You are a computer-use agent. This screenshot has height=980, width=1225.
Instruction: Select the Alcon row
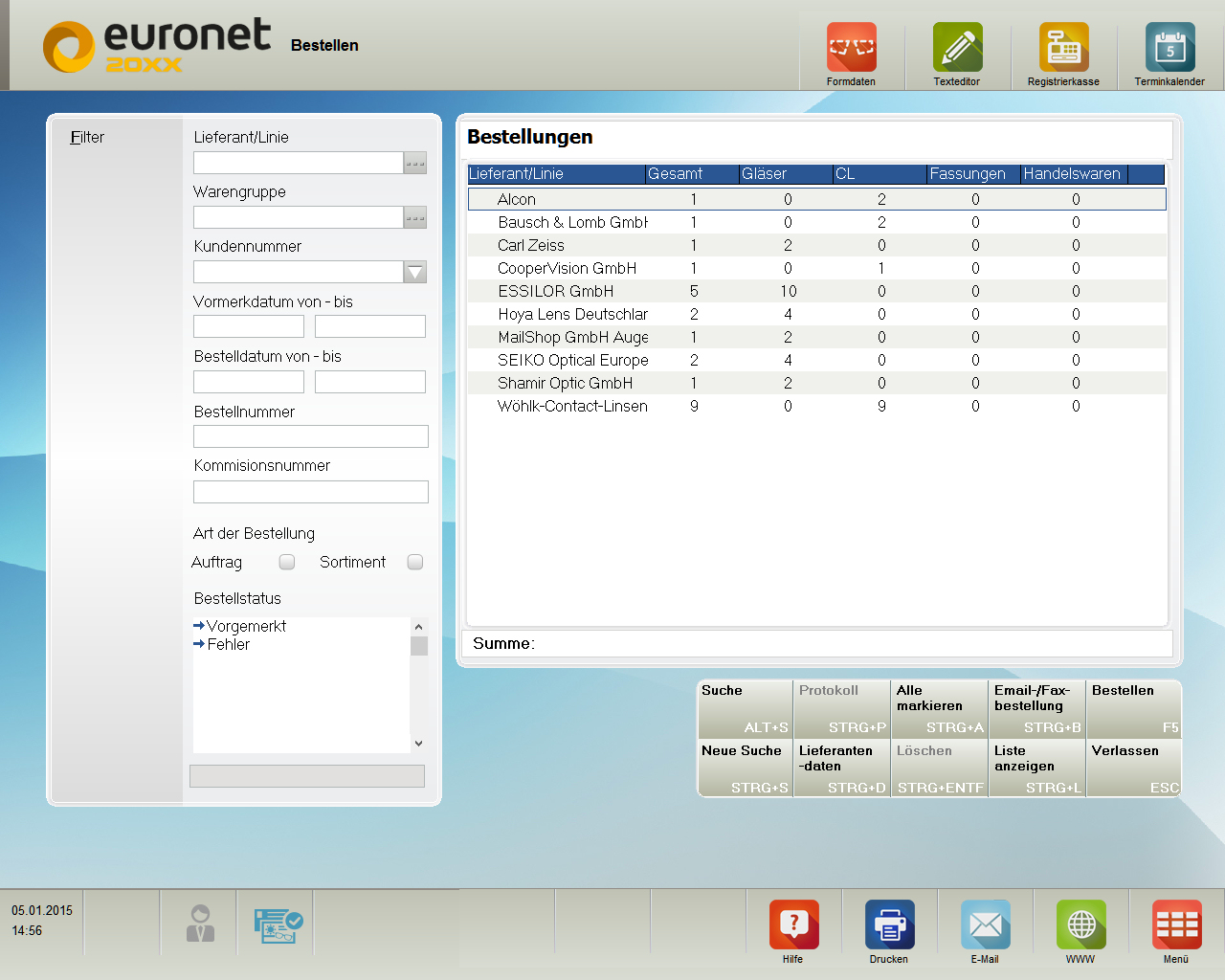pos(816,199)
